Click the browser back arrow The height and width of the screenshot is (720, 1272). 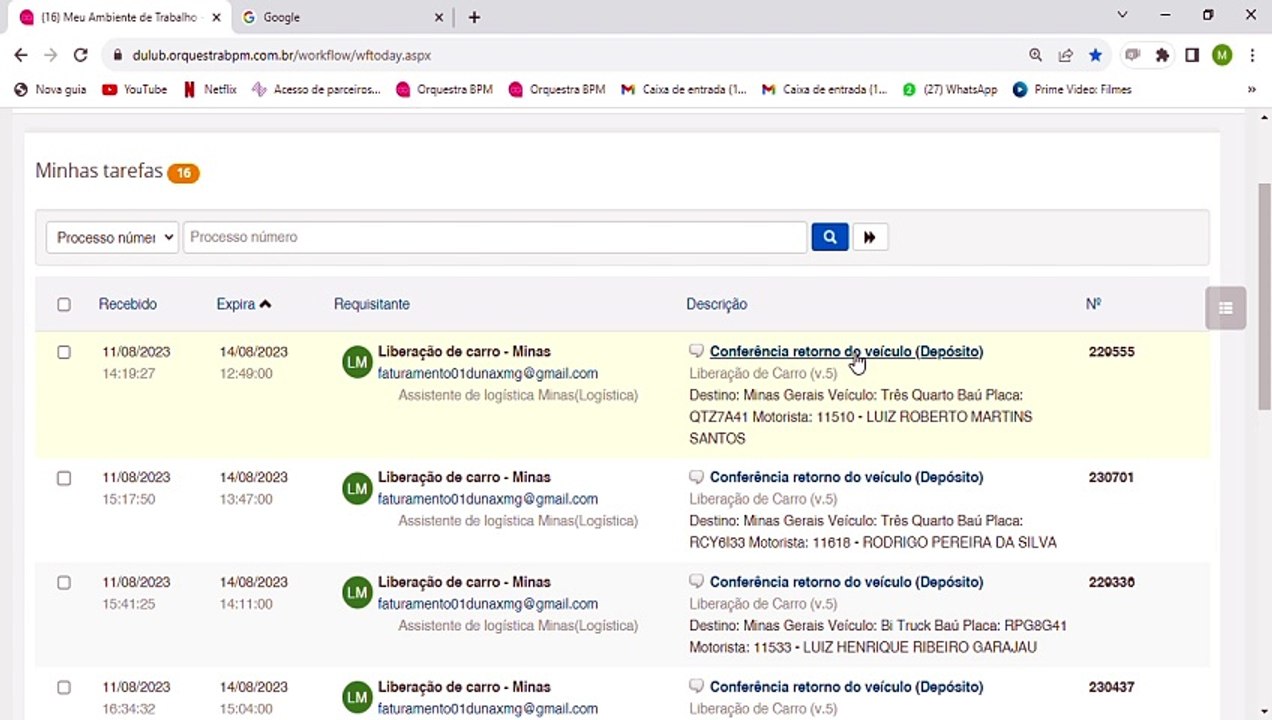(x=21, y=55)
